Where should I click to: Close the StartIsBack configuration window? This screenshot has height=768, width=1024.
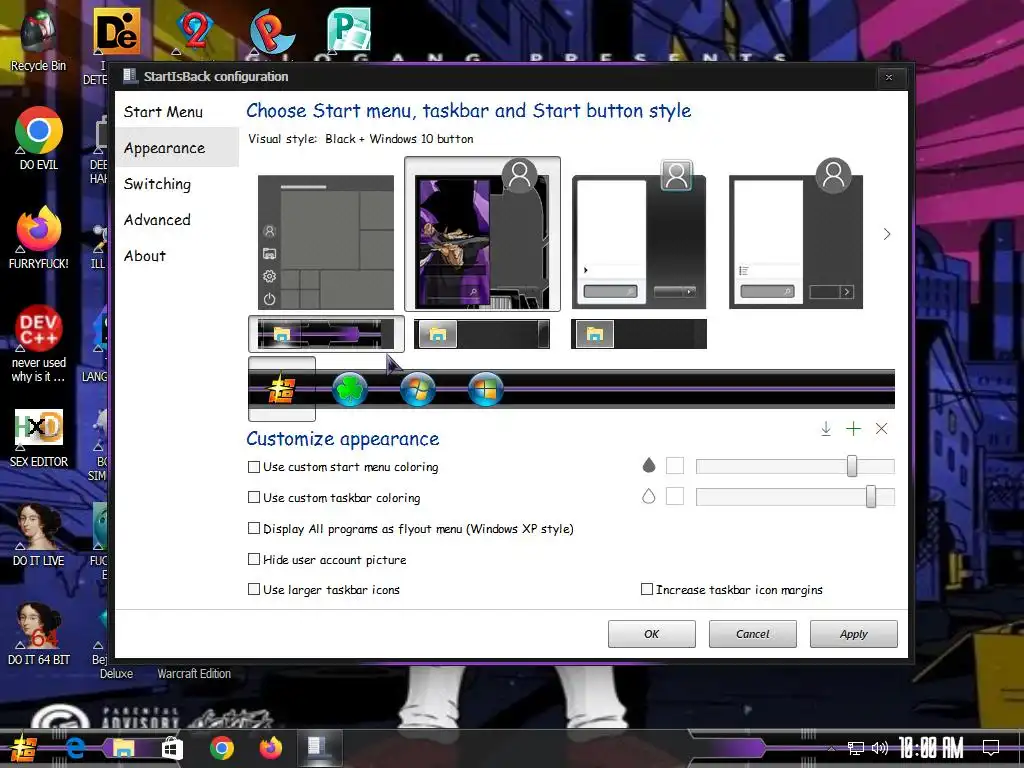tap(889, 77)
